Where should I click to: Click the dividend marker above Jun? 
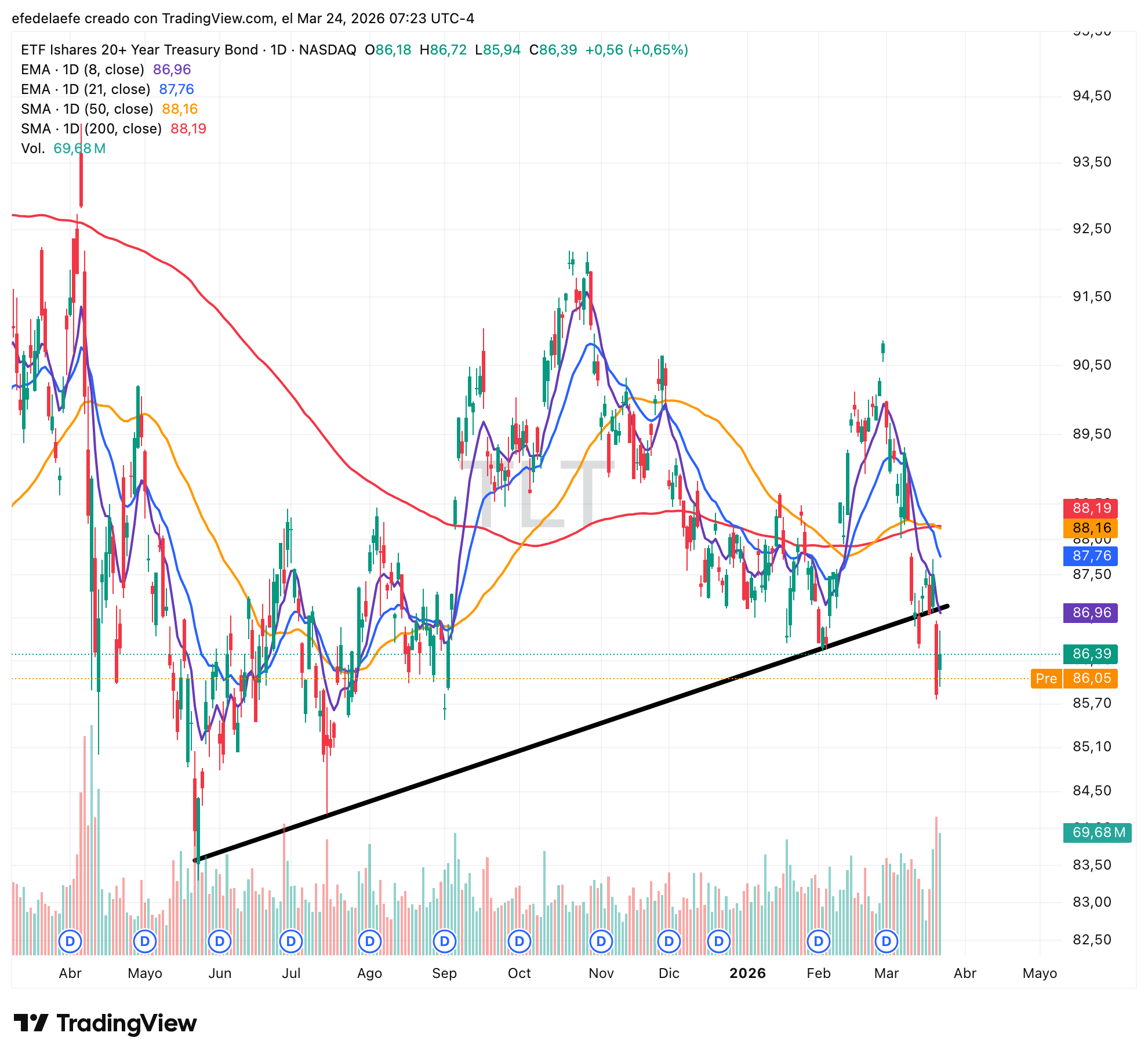pyautogui.click(x=220, y=941)
